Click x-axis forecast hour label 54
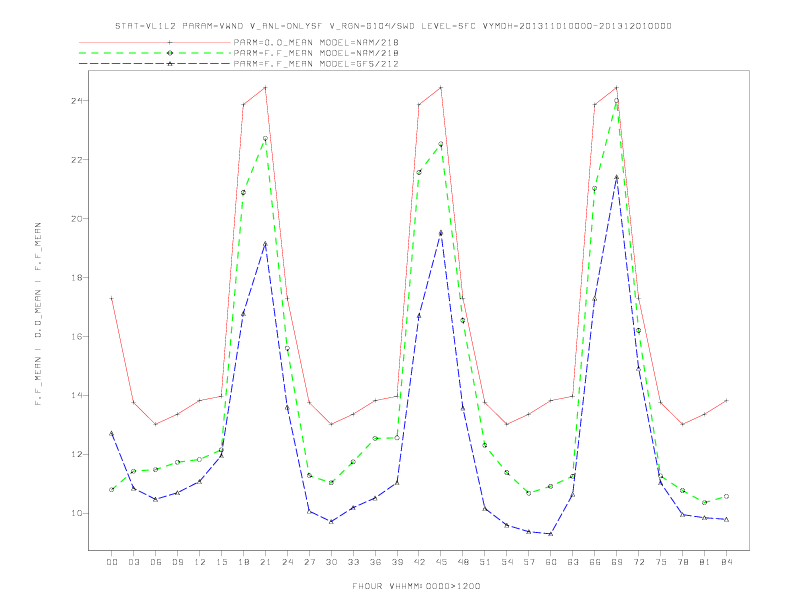This screenshot has height=612, width=792. [x=507, y=562]
